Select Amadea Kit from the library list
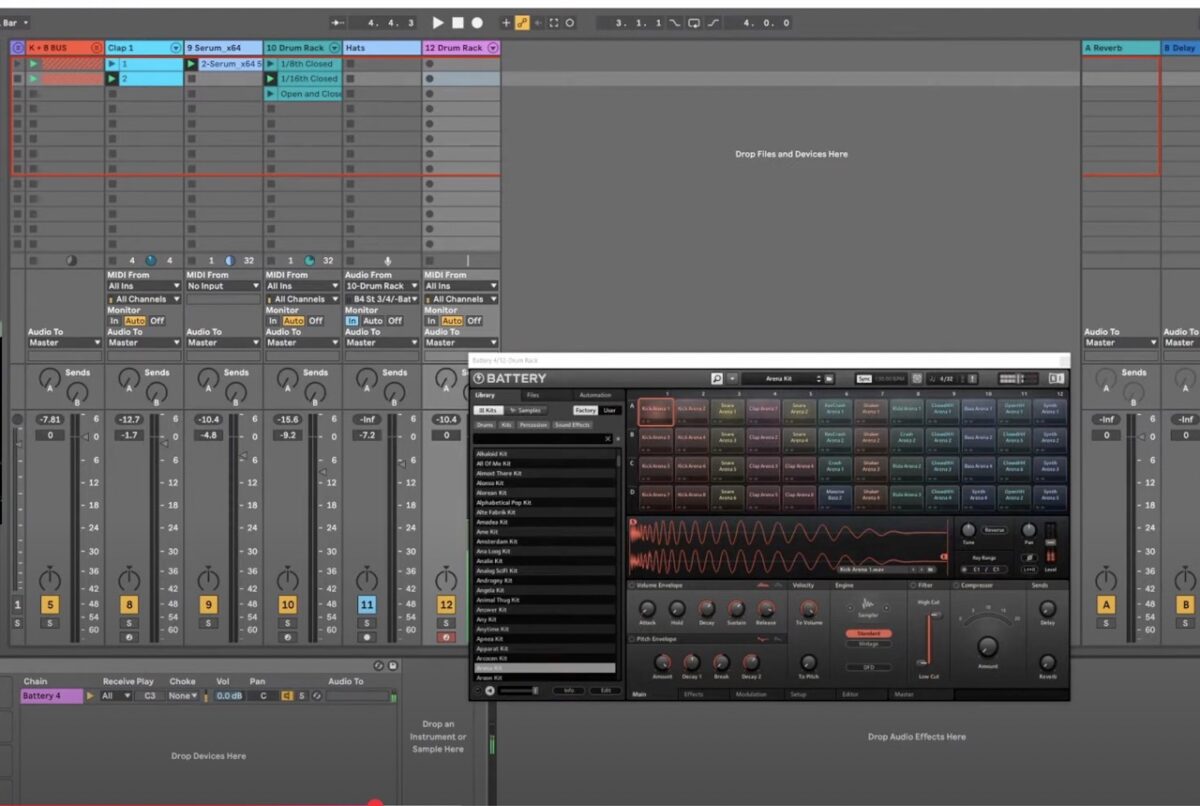The height and width of the screenshot is (806, 1200). (x=490, y=522)
